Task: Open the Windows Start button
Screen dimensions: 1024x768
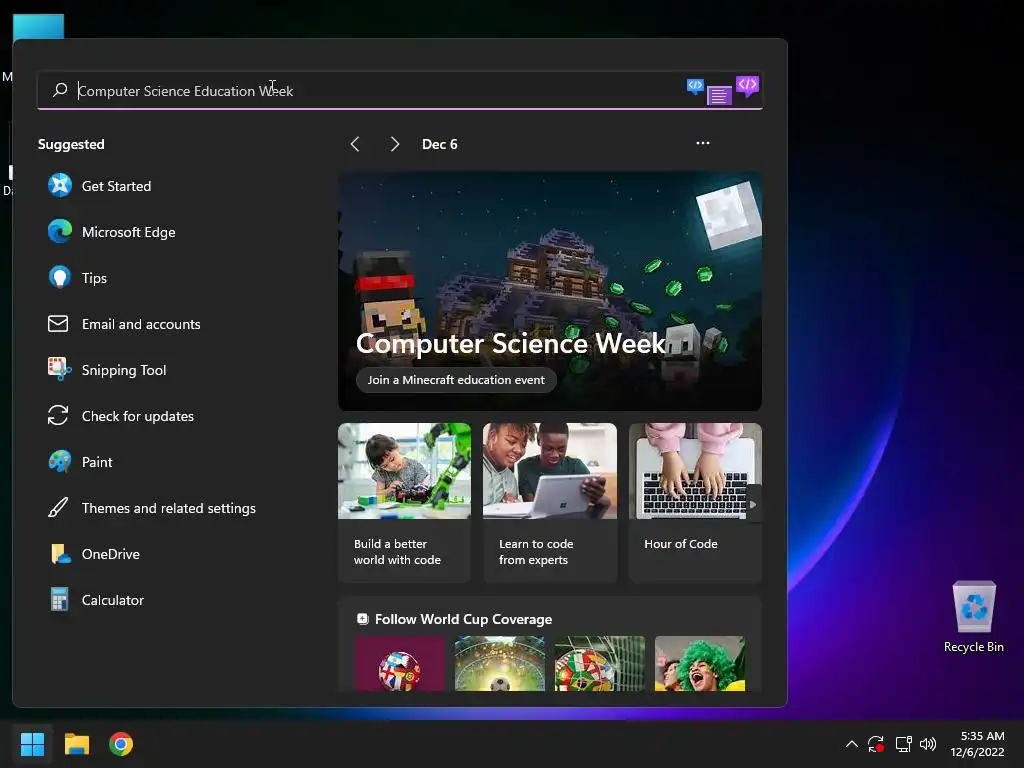Action: pyautogui.click(x=32, y=744)
